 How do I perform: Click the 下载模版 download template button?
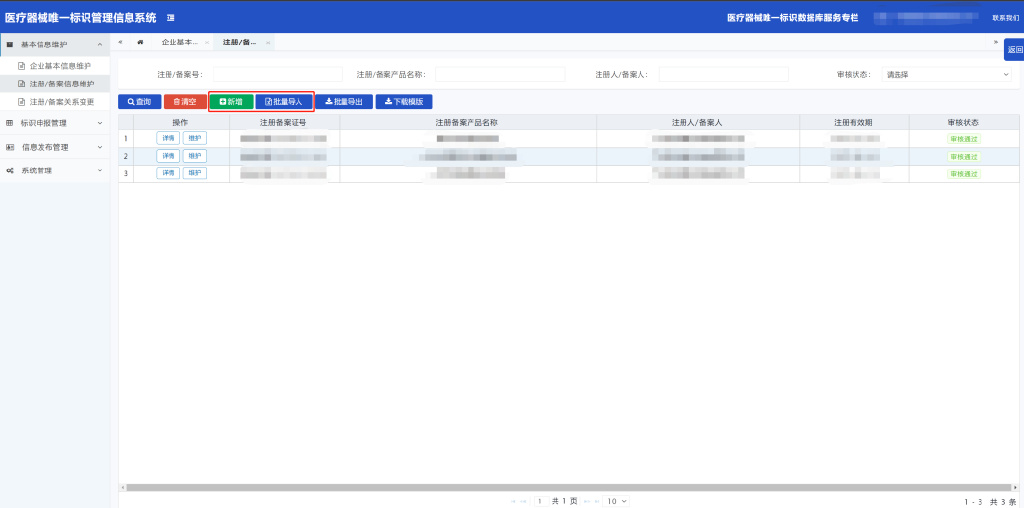click(x=404, y=102)
